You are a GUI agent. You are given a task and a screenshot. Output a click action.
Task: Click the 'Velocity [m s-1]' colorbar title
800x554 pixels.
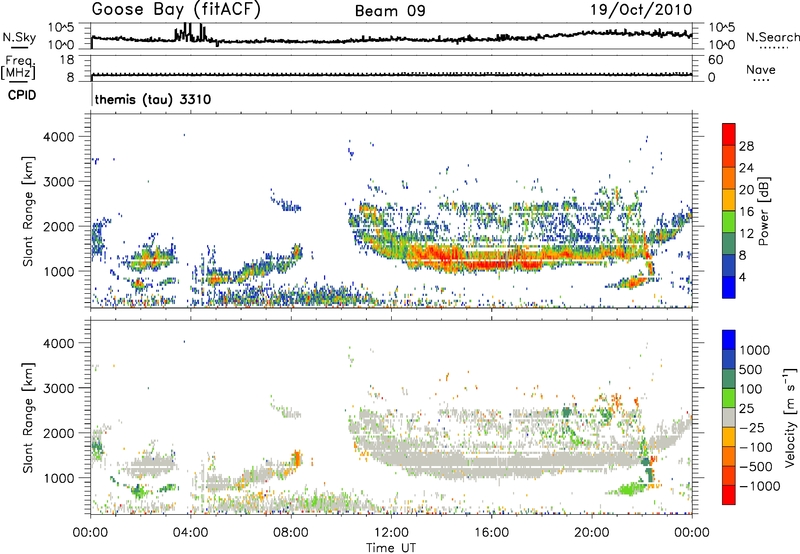[791, 417]
